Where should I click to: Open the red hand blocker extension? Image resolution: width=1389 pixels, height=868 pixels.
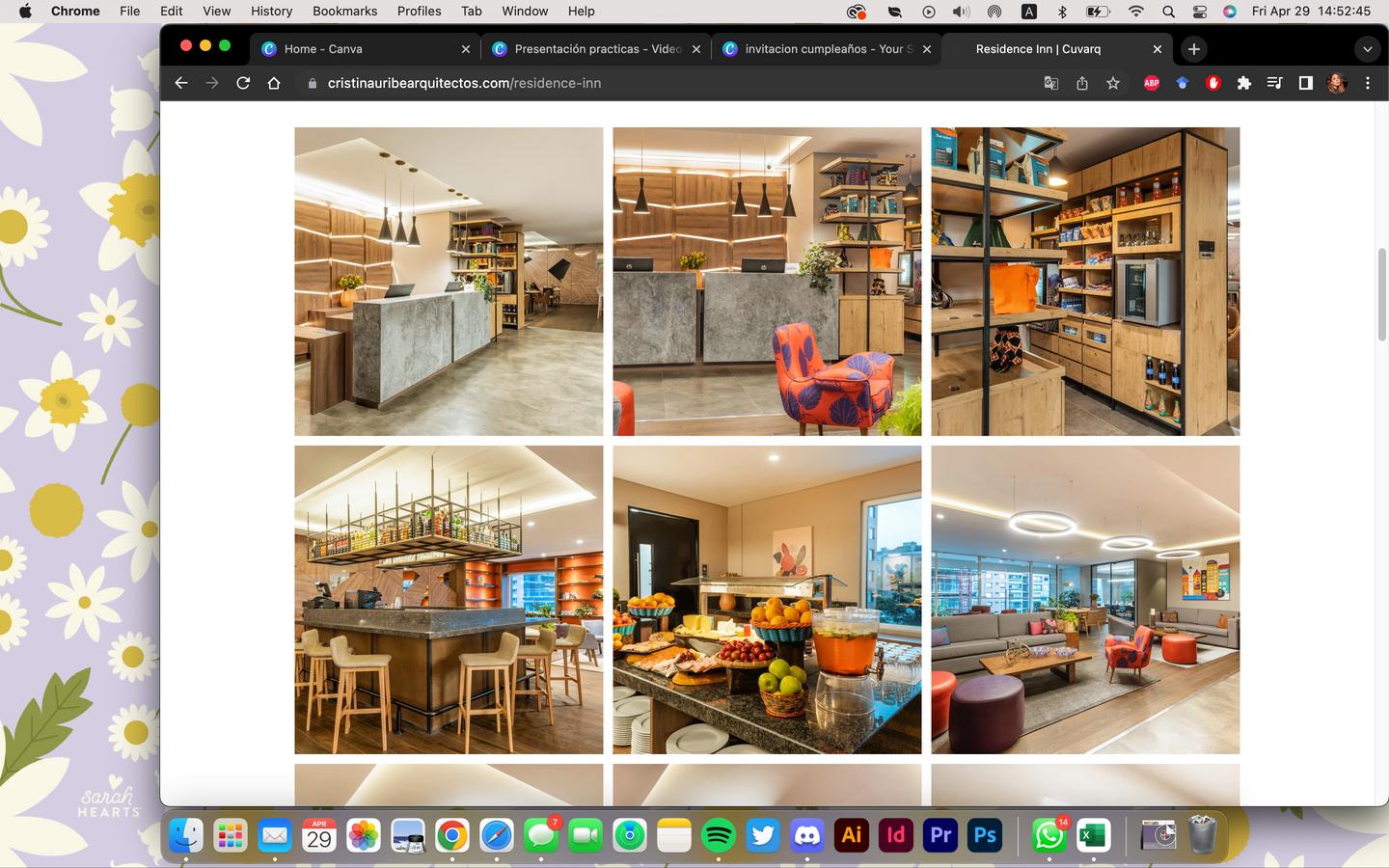click(1213, 83)
